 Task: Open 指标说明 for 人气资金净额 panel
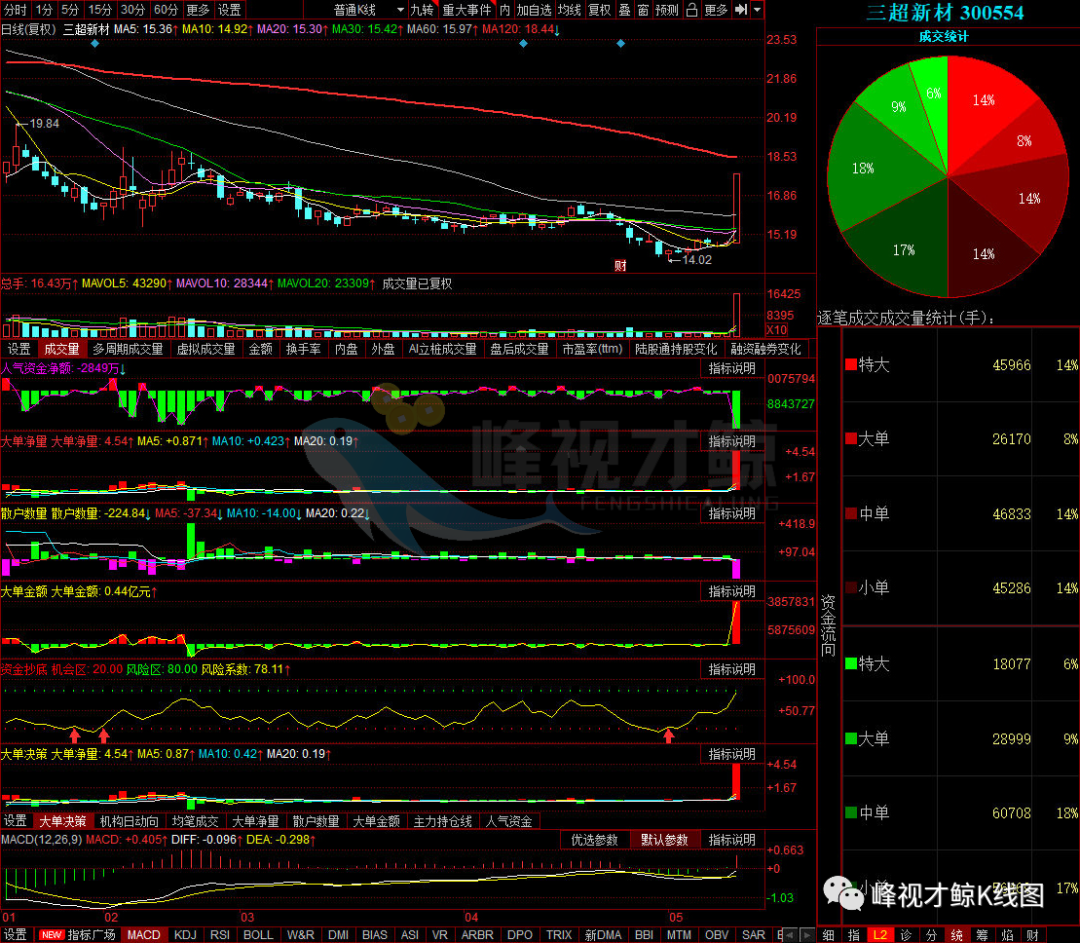(x=732, y=369)
